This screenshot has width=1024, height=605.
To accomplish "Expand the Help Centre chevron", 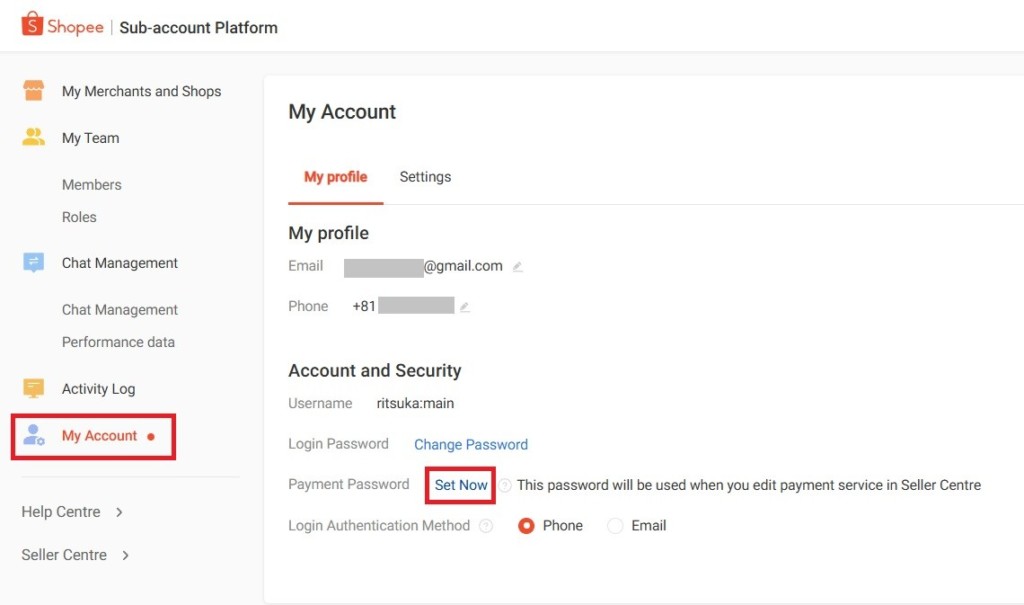I will coord(119,512).
